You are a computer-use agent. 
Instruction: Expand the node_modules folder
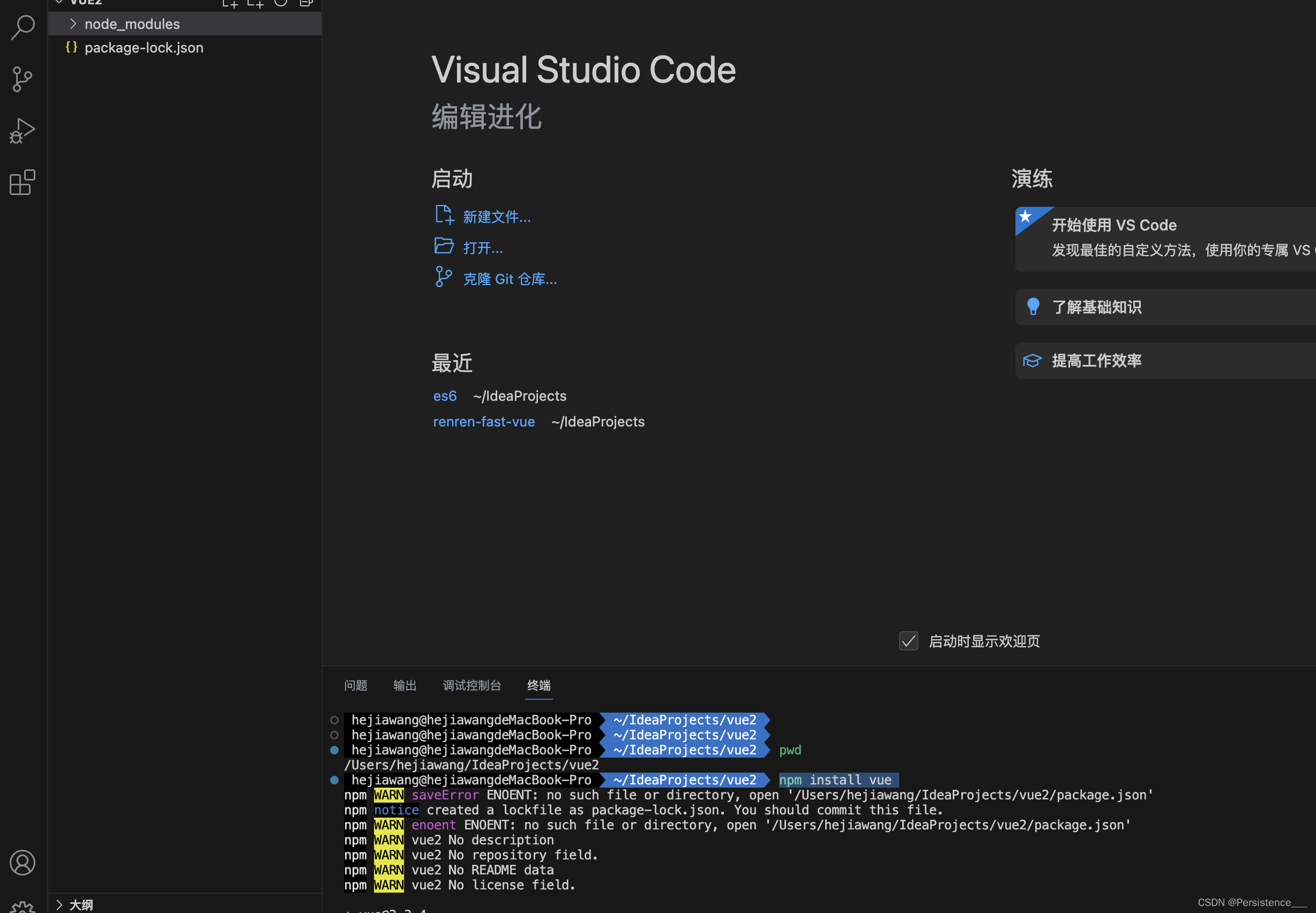tap(73, 24)
